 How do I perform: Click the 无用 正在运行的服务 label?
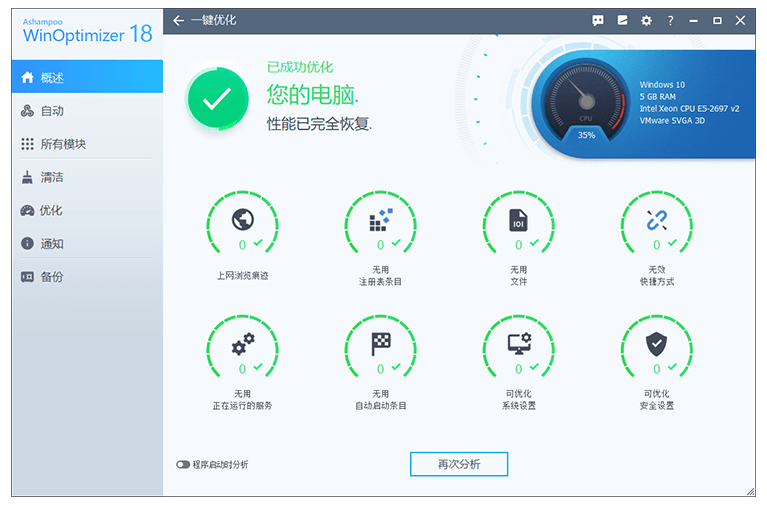tap(243, 399)
